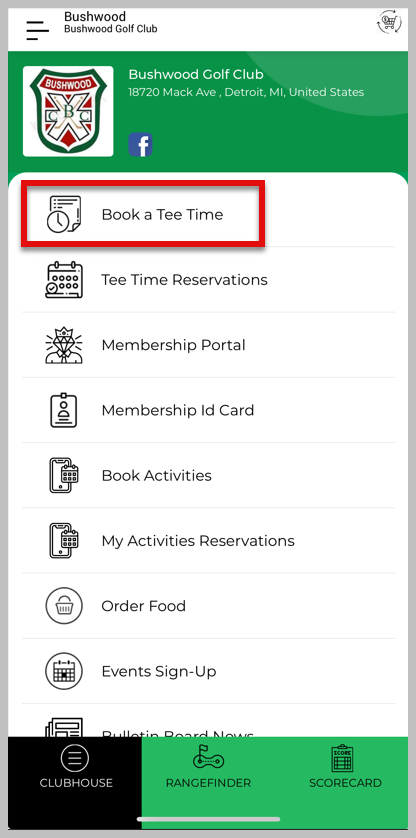The height and width of the screenshot is (838, 416).
Task: Select Order Food text label
Action: pyautogui.click(x=144, y=606)
